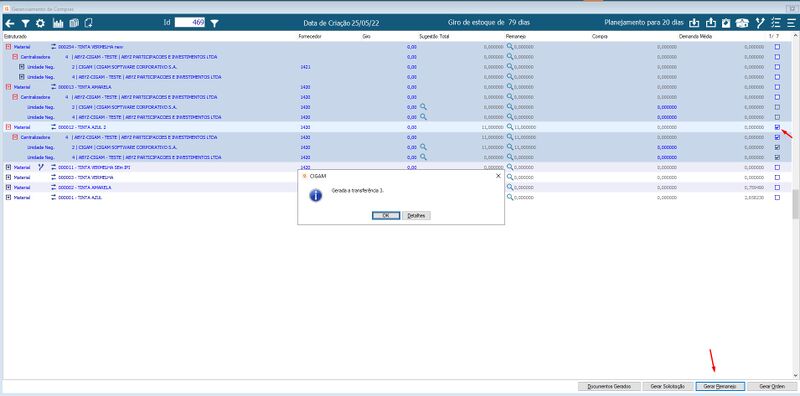Open the hamburger menu icon
Screen dimensions: 800x396
pos(791,23)
